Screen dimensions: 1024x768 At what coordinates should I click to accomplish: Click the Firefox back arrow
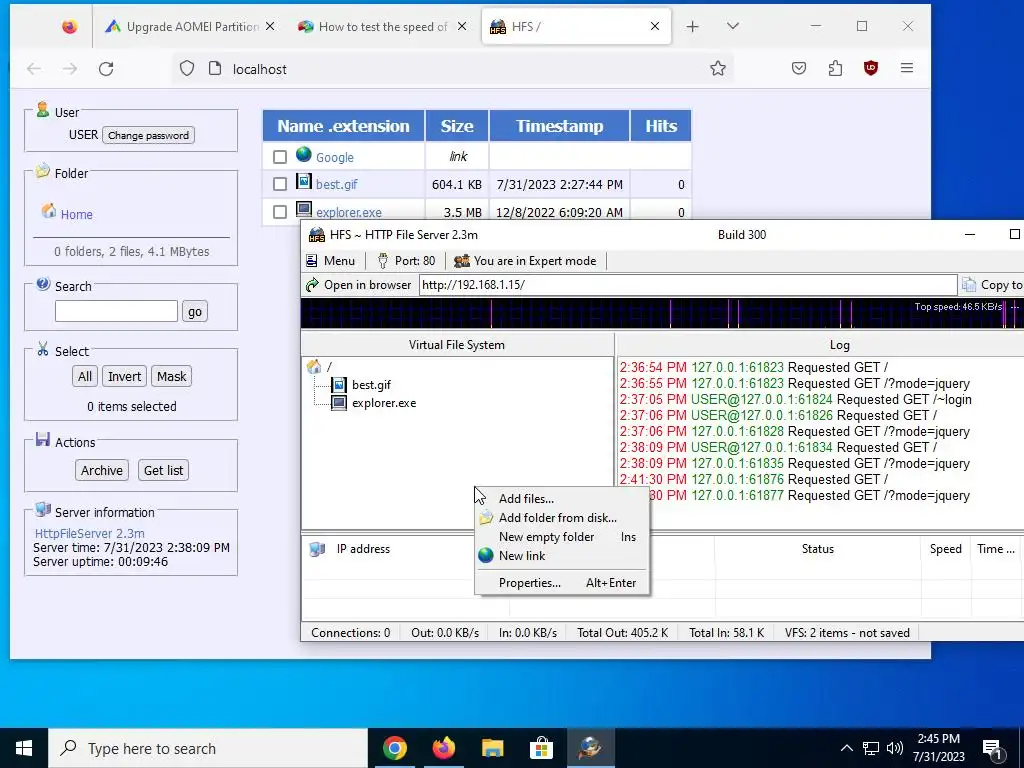click(x=34, y=69)
